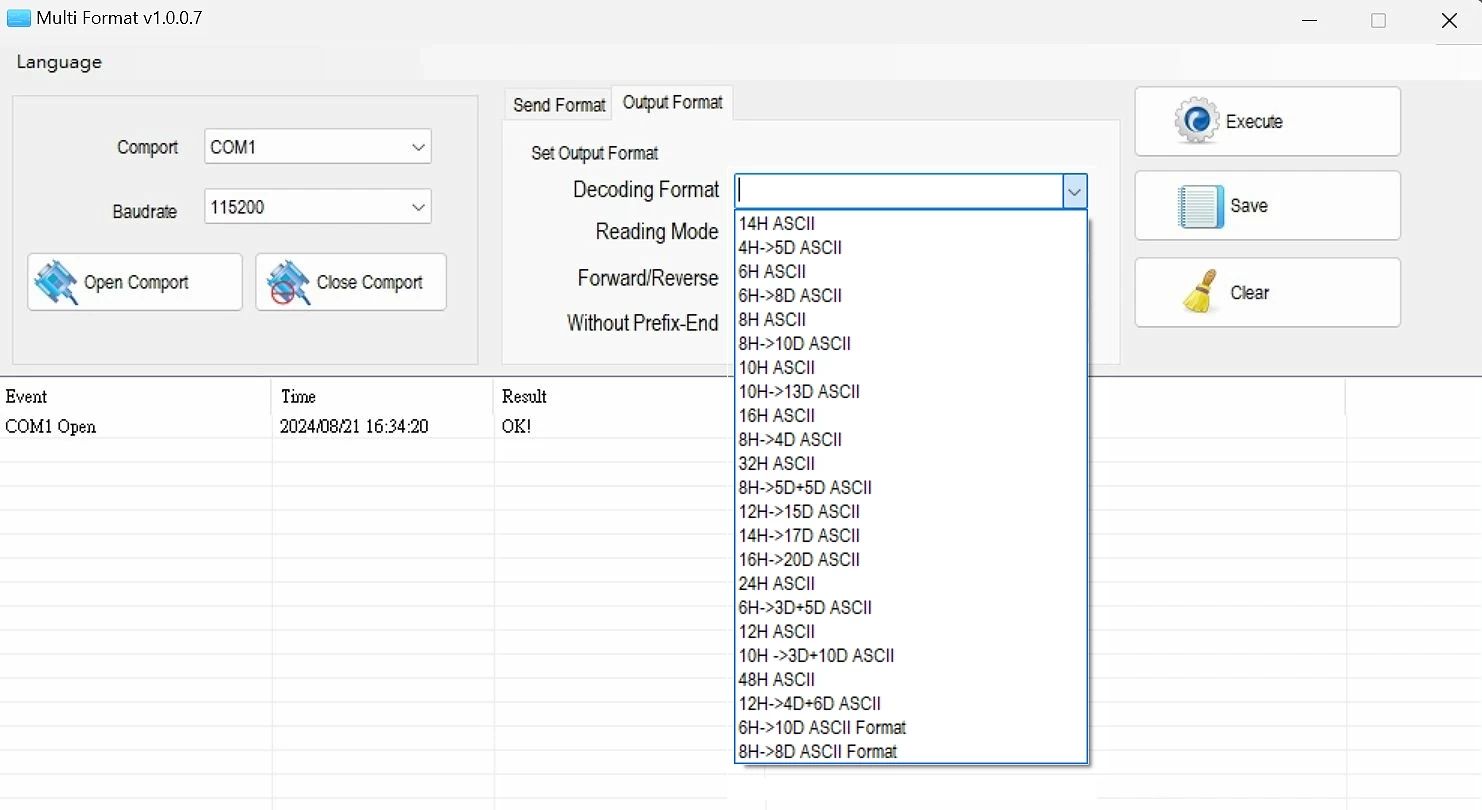Pick 32H ASCII from the dropdown list
The height and width of the screenshot is (810, 1482).
click(x=776, y=464)
